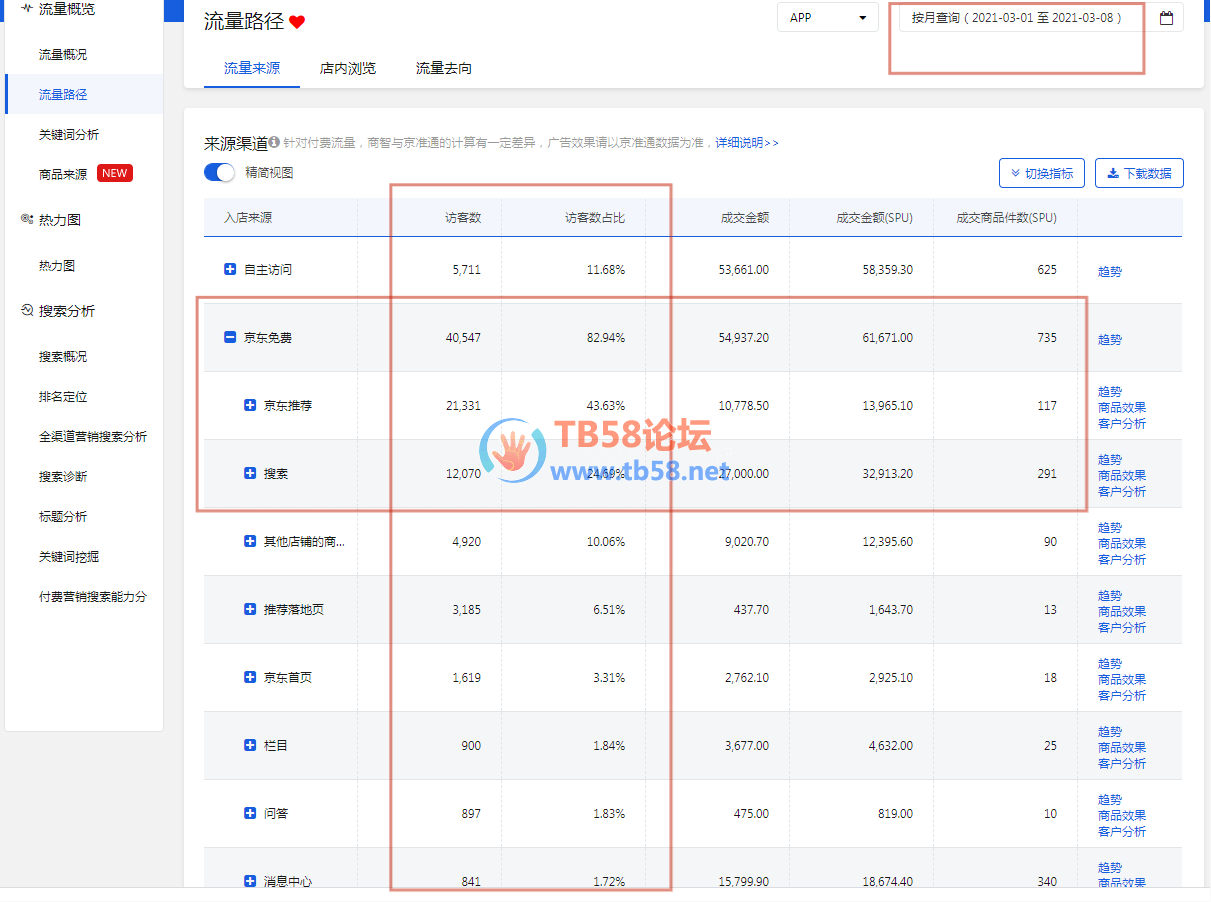Click 客户分析 link in the 推荐落地页 row
The image size is (1211, 902).
coord(1122,627)
